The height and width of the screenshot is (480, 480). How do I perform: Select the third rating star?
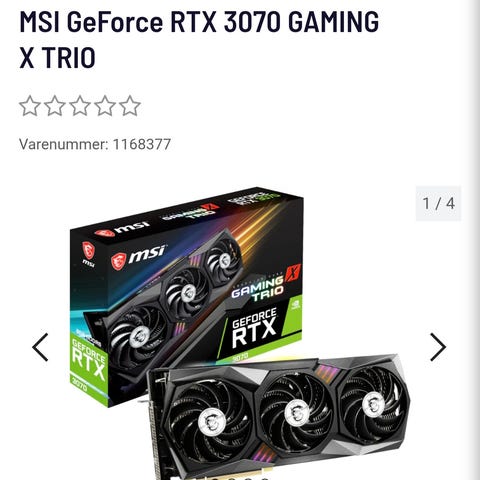click(80, 106)
